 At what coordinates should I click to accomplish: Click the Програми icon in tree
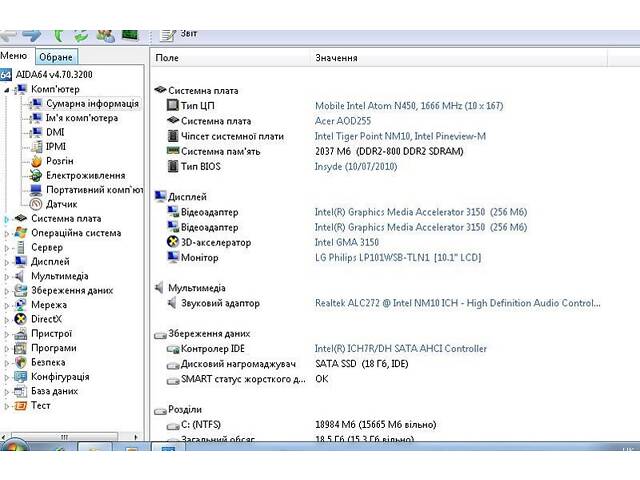20,348
